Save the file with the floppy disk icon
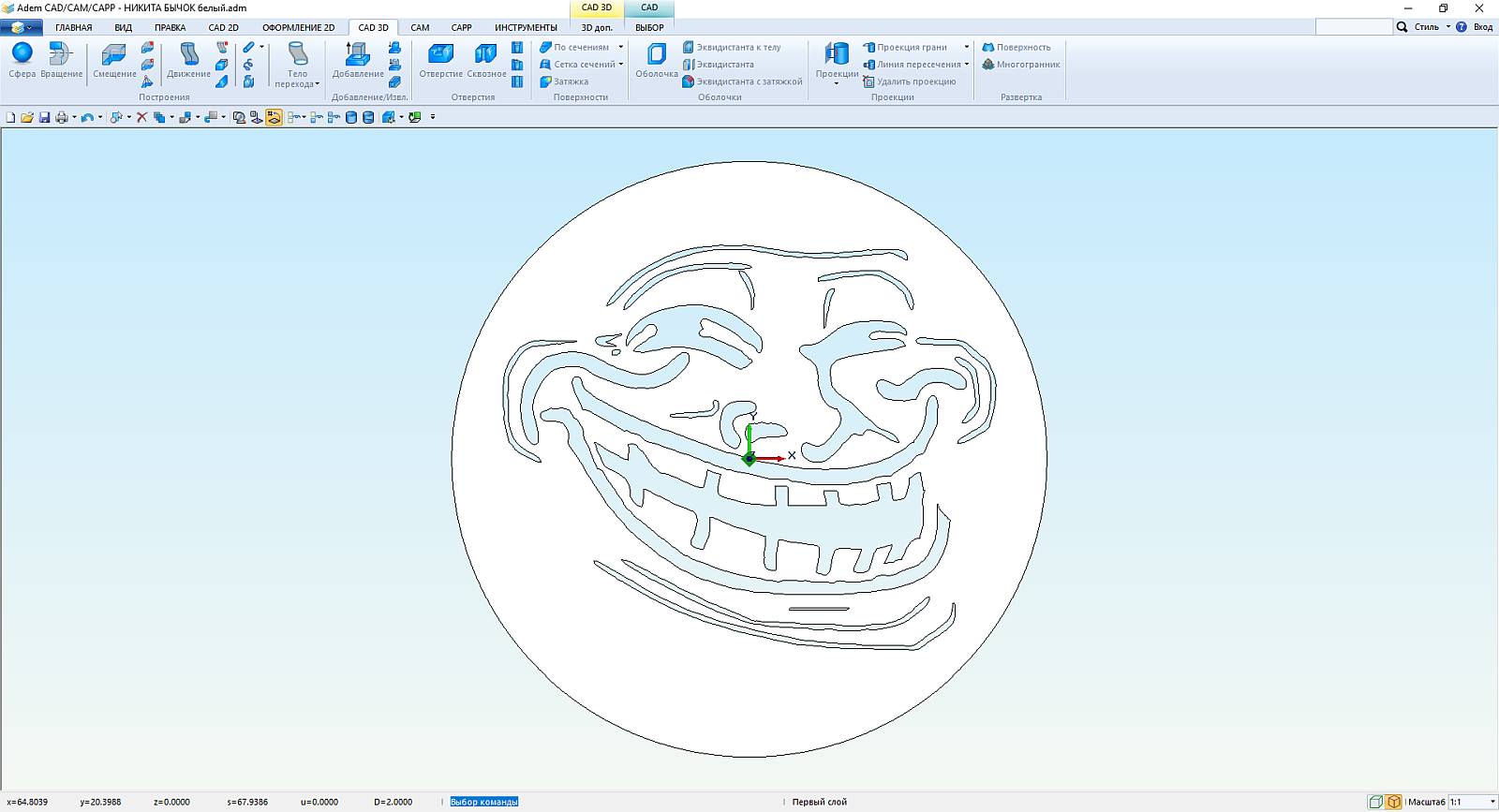This screenshot has height=812, width=1499. pyautogui.click(x=44, y=117)
